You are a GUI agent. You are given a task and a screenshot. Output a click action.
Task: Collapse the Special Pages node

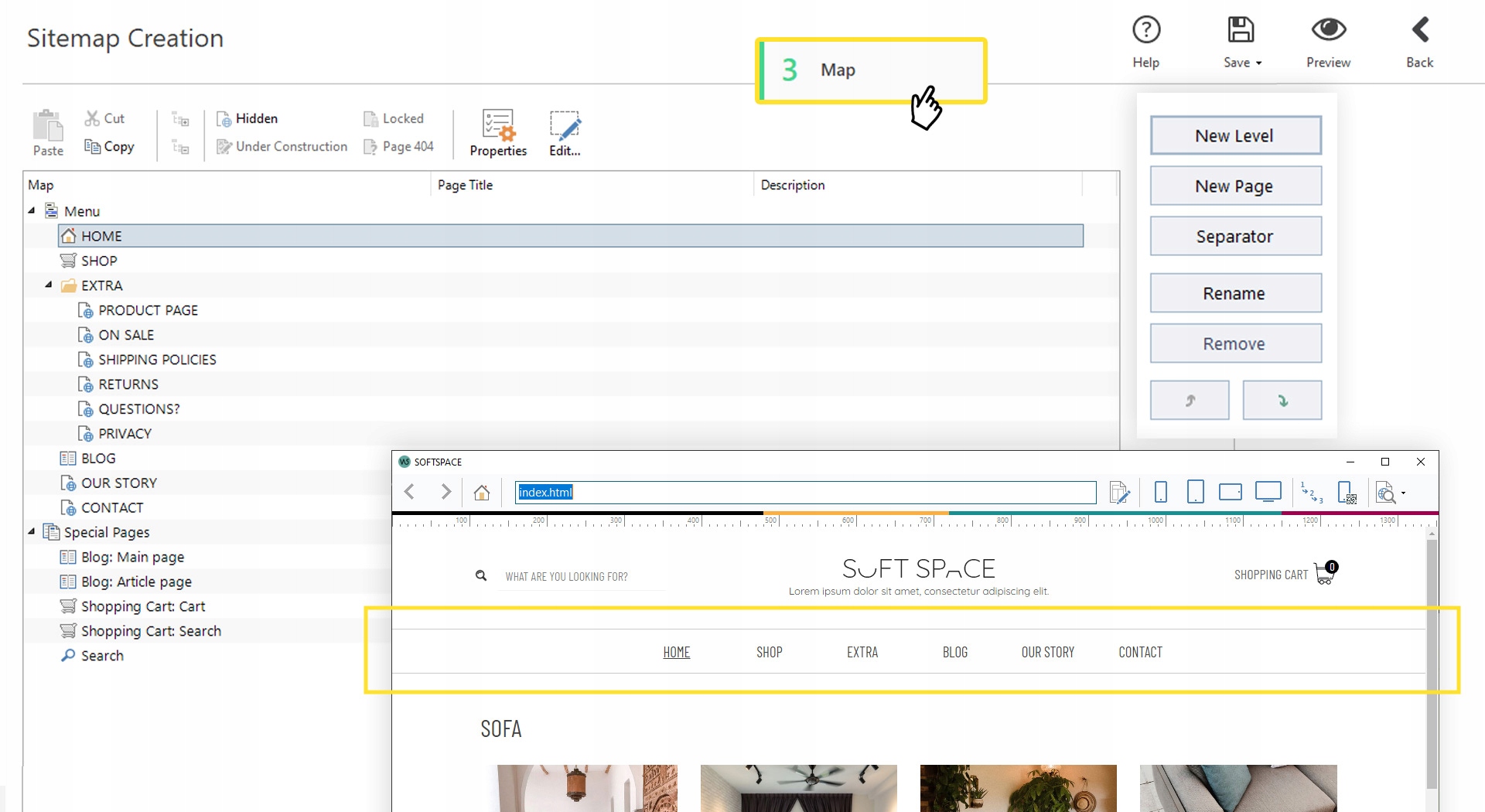[32, 531]
